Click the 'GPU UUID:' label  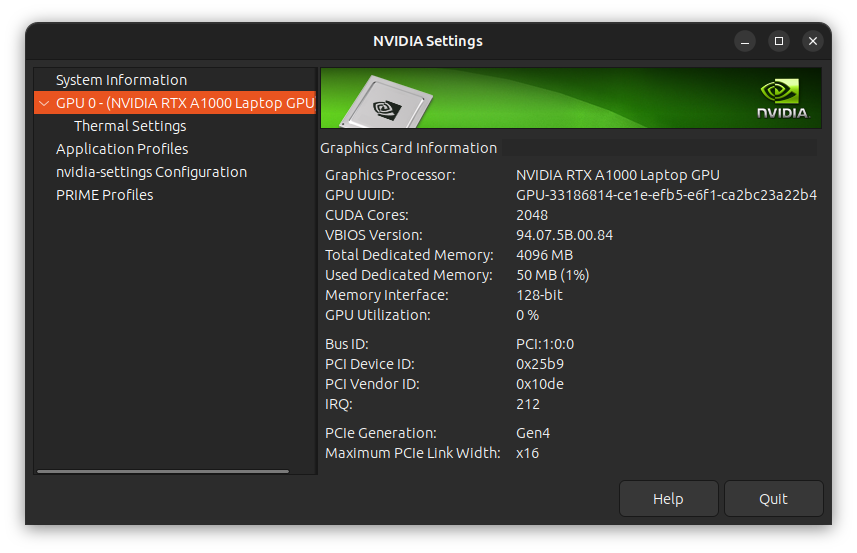pos(360,195)
